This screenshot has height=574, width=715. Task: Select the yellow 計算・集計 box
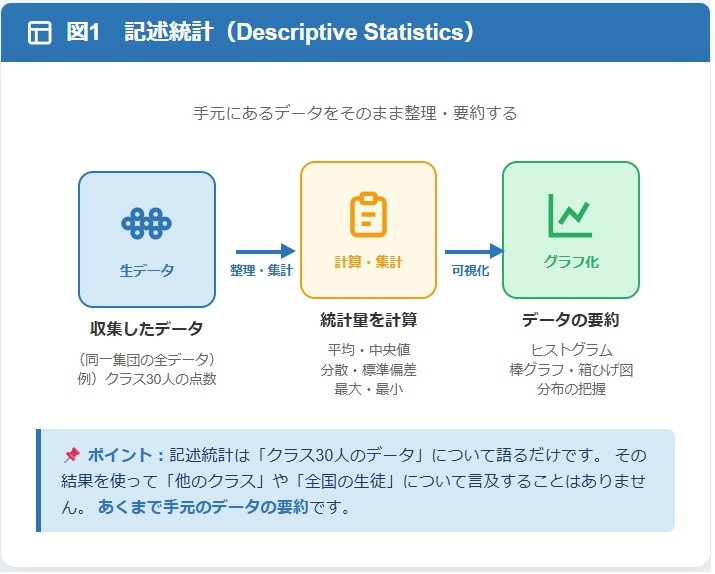point(368,230)
